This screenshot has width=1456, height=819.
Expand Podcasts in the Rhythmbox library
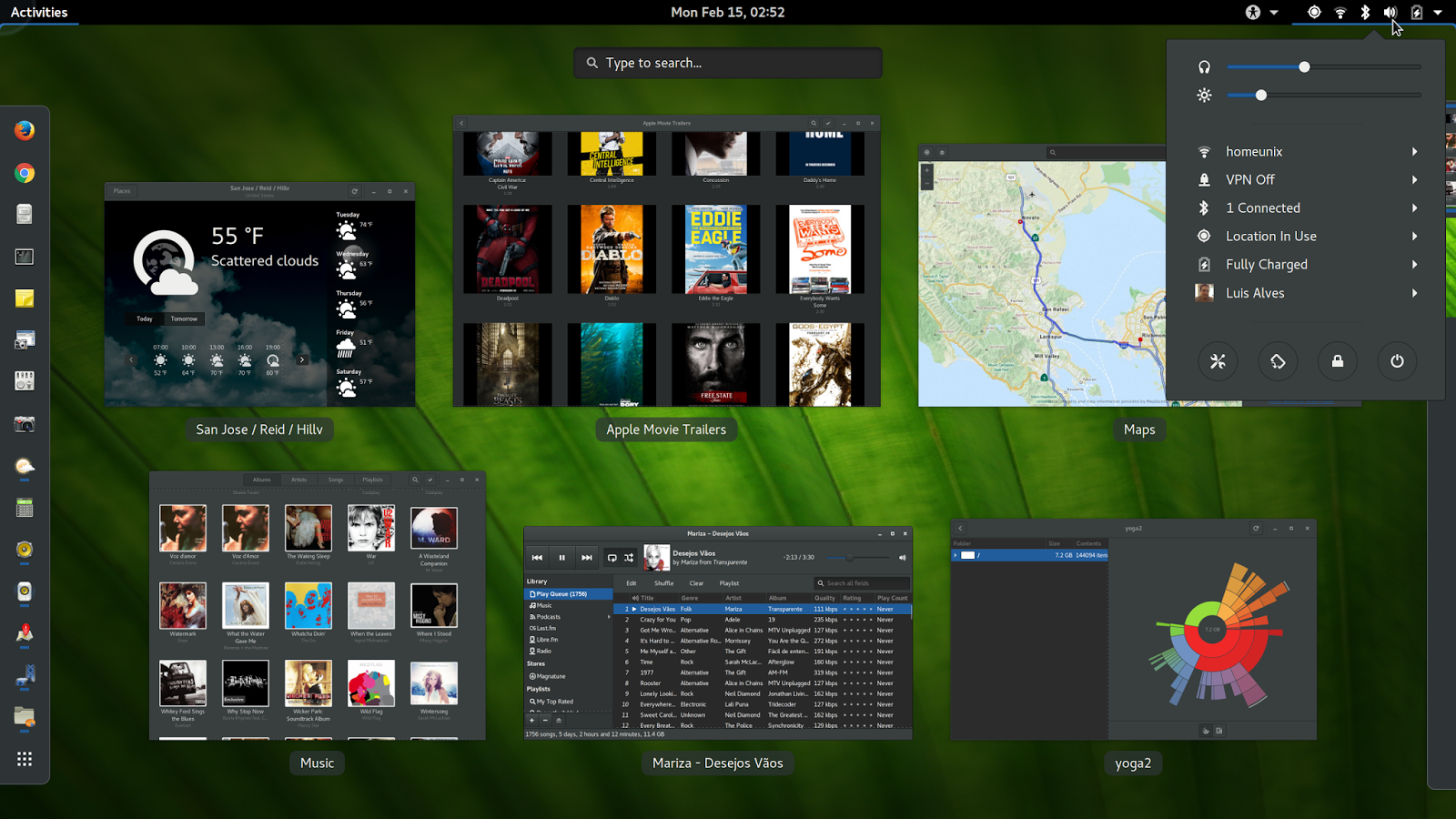(609, 617)
